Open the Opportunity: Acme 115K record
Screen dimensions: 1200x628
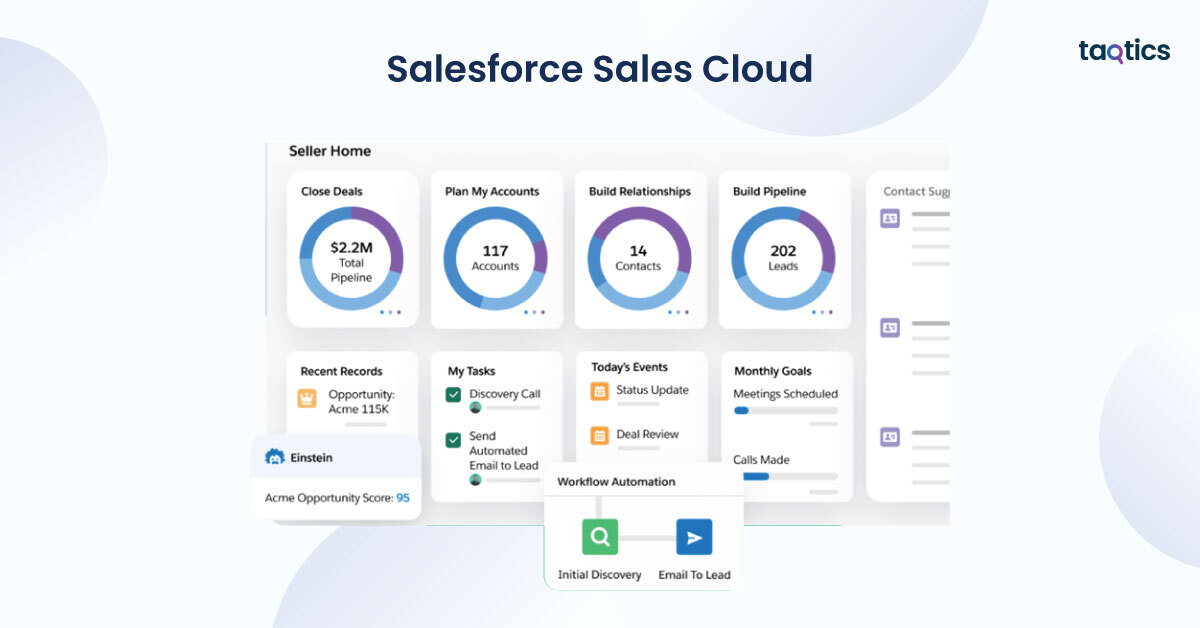point(361,401)
